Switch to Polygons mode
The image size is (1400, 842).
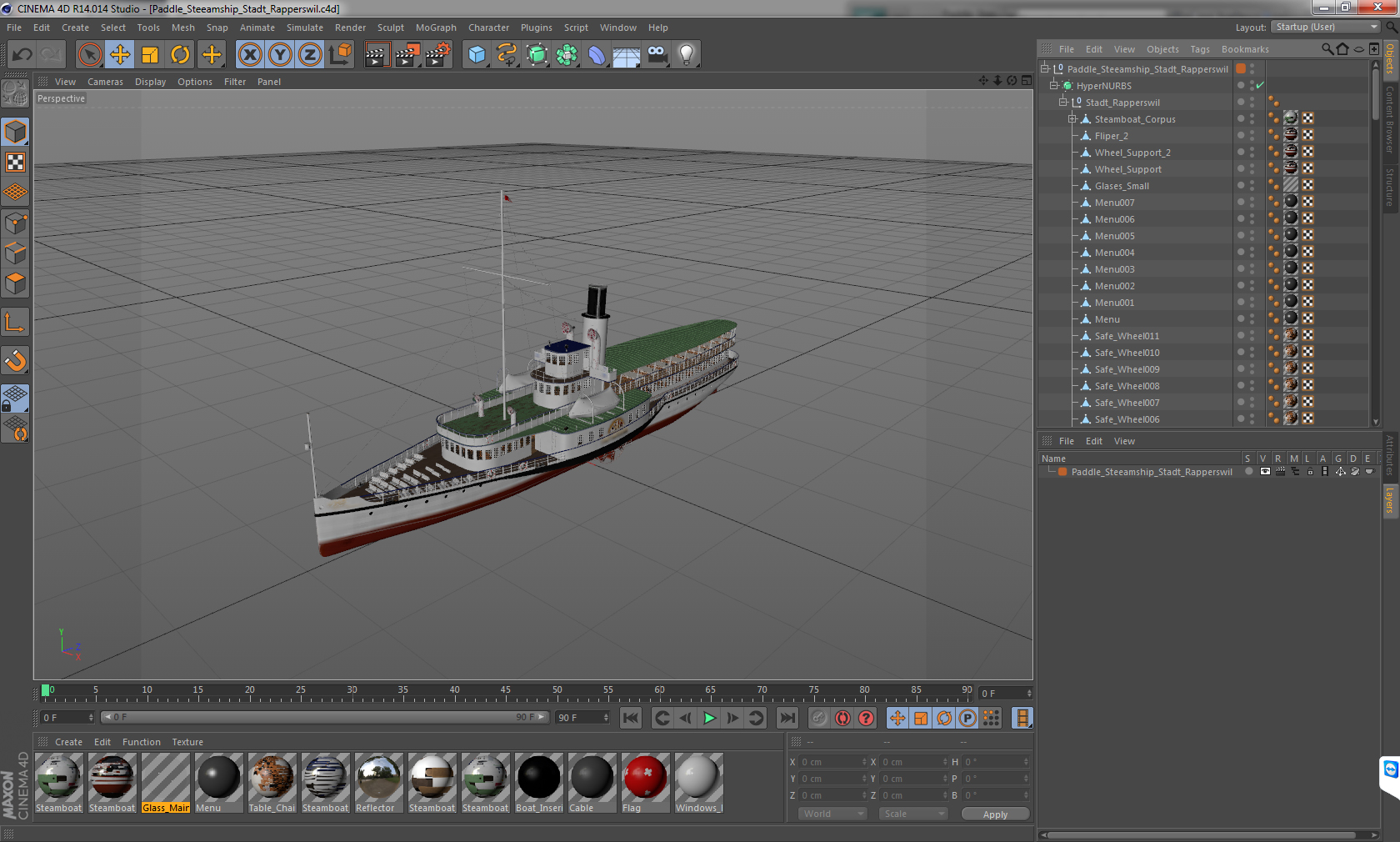click(x=16, y=283)
